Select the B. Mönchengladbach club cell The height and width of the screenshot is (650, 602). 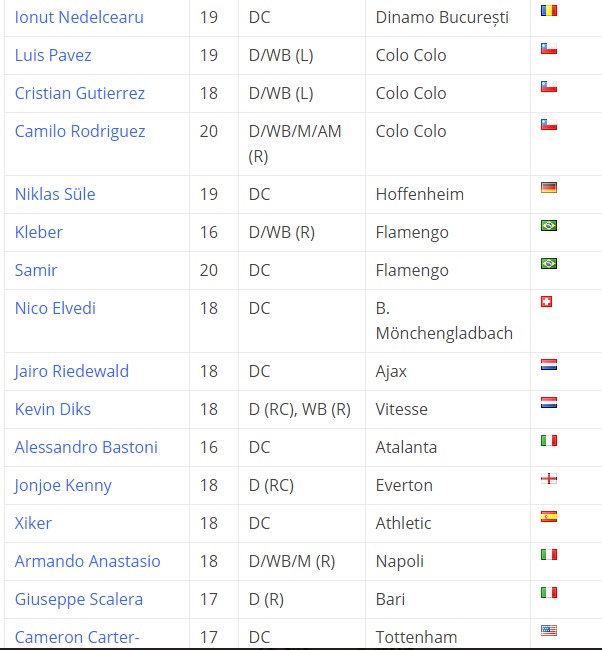coord(448,321)
